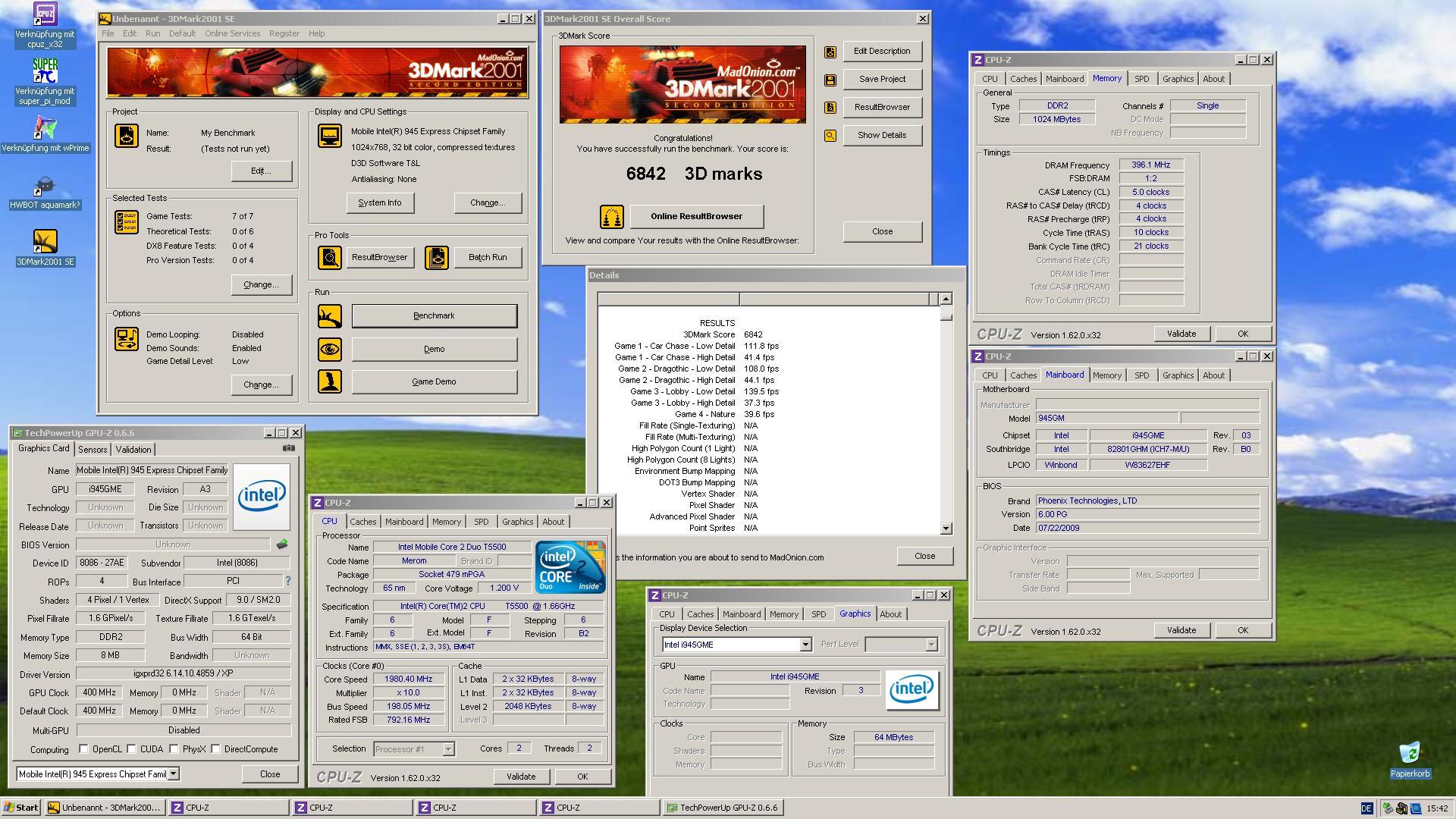Click the Online ResultBrowser button
This screenshot has height=819, width=1456.
point(696,217)
